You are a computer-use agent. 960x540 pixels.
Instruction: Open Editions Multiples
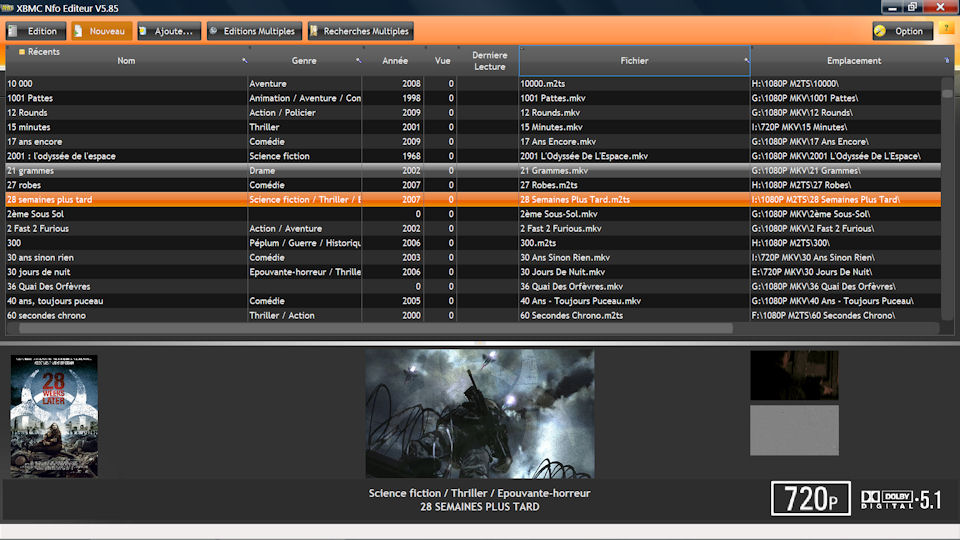[x=252, y=31]
